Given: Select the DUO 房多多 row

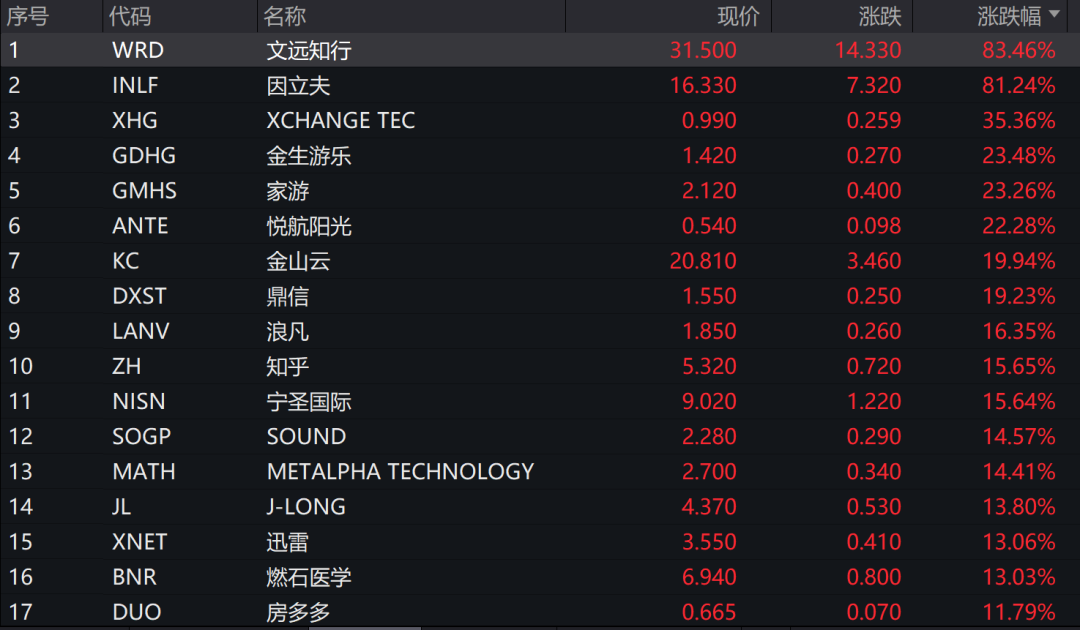Looking at the screenshot, I should (x=540, y=611).
